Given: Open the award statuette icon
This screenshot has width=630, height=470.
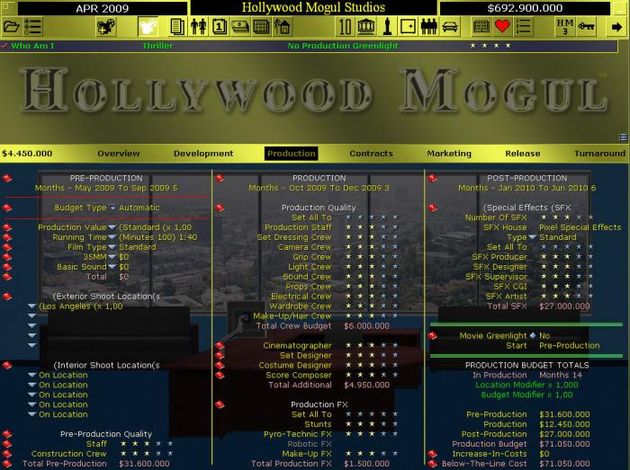Looking at the screenshot, I should (x=387, y=27).
